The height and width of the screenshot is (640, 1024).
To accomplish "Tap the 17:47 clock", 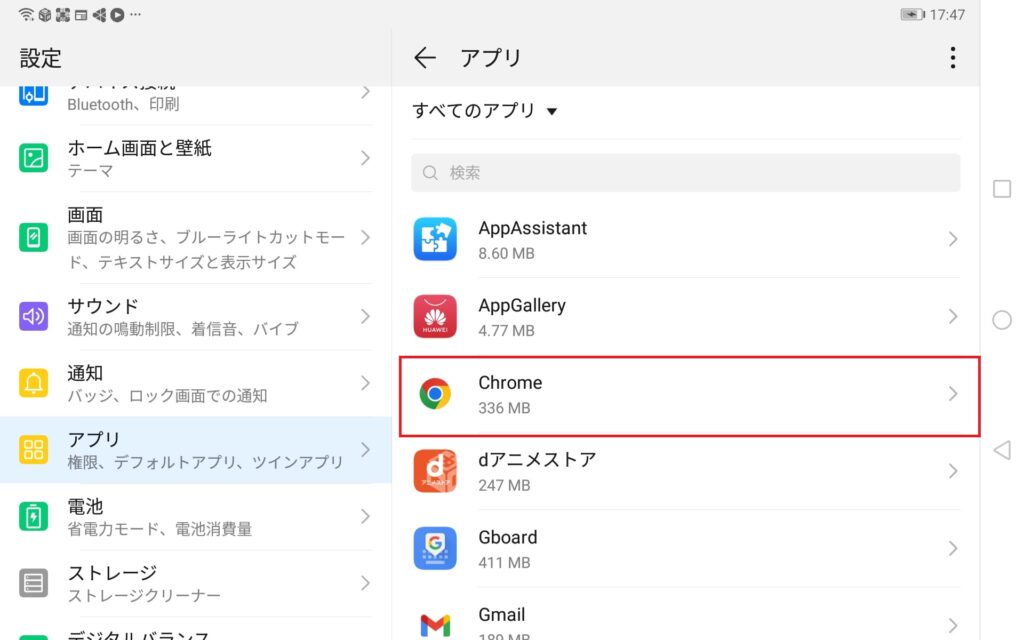I will pyautogui.click(x=947, y=14).
